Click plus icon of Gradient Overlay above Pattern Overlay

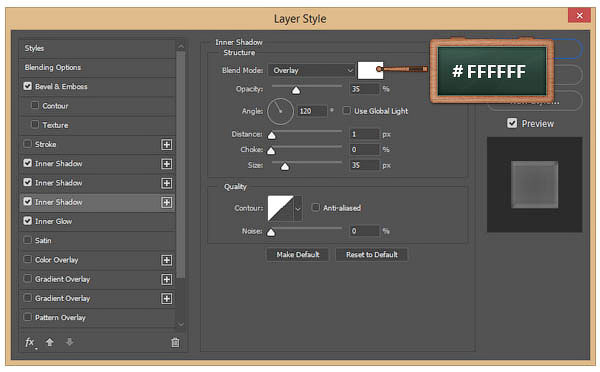tap(166, 299)
